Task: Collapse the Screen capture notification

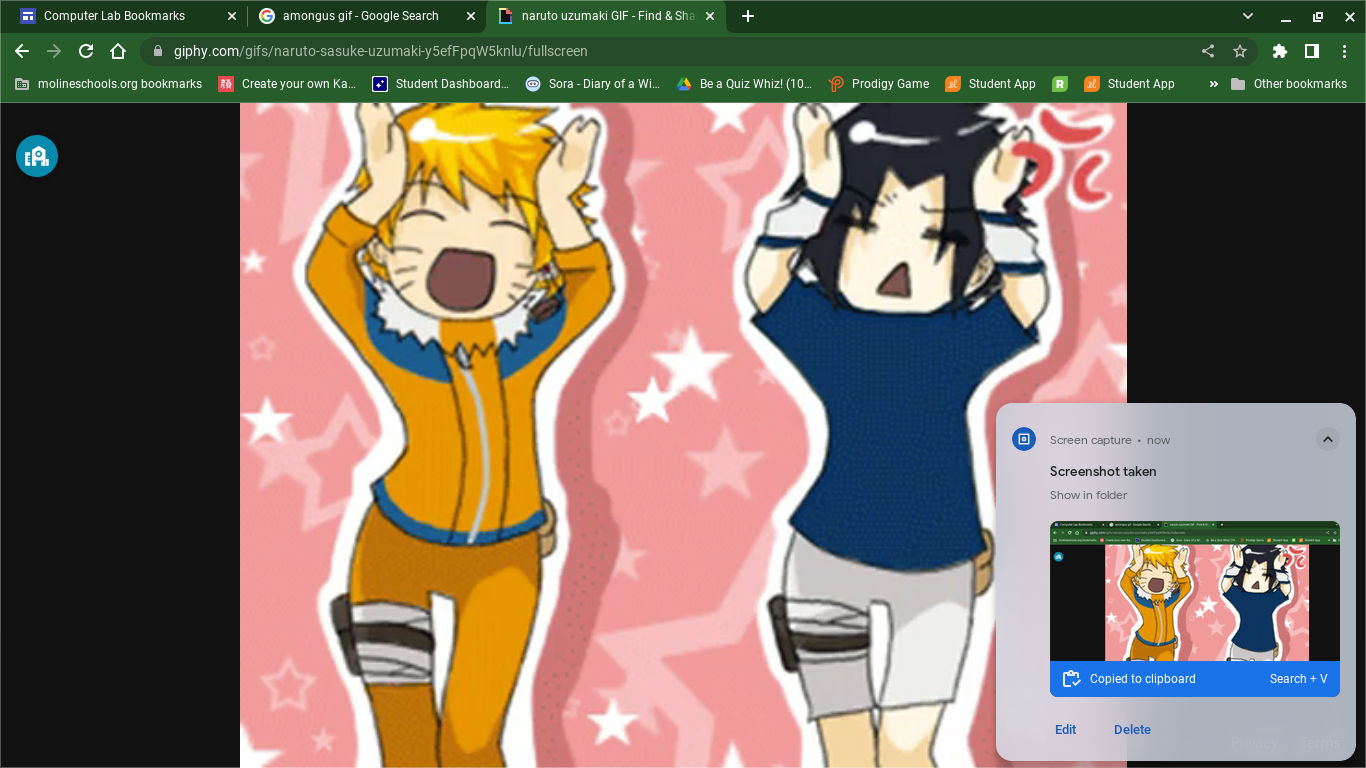Action: pyautogui.click(x=1327, y=439)
